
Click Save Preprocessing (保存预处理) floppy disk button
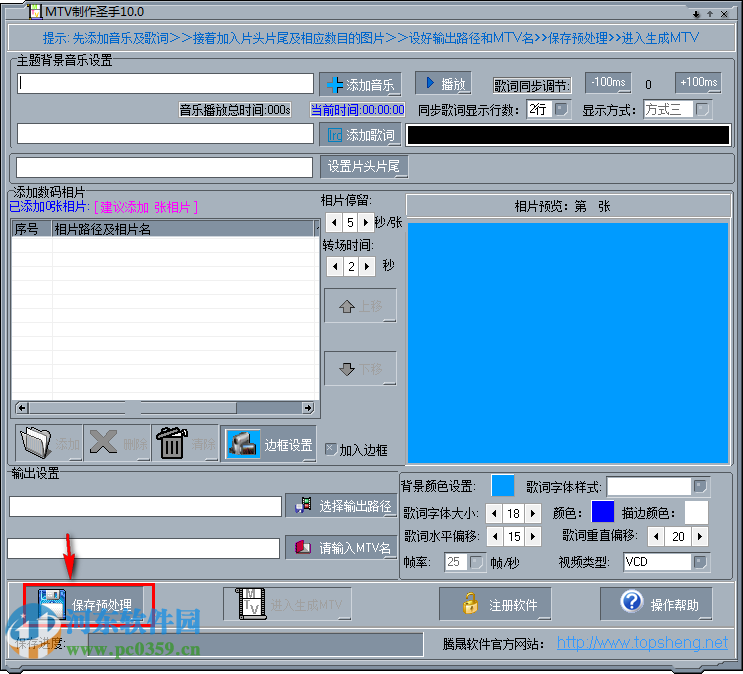coord(84,603)
